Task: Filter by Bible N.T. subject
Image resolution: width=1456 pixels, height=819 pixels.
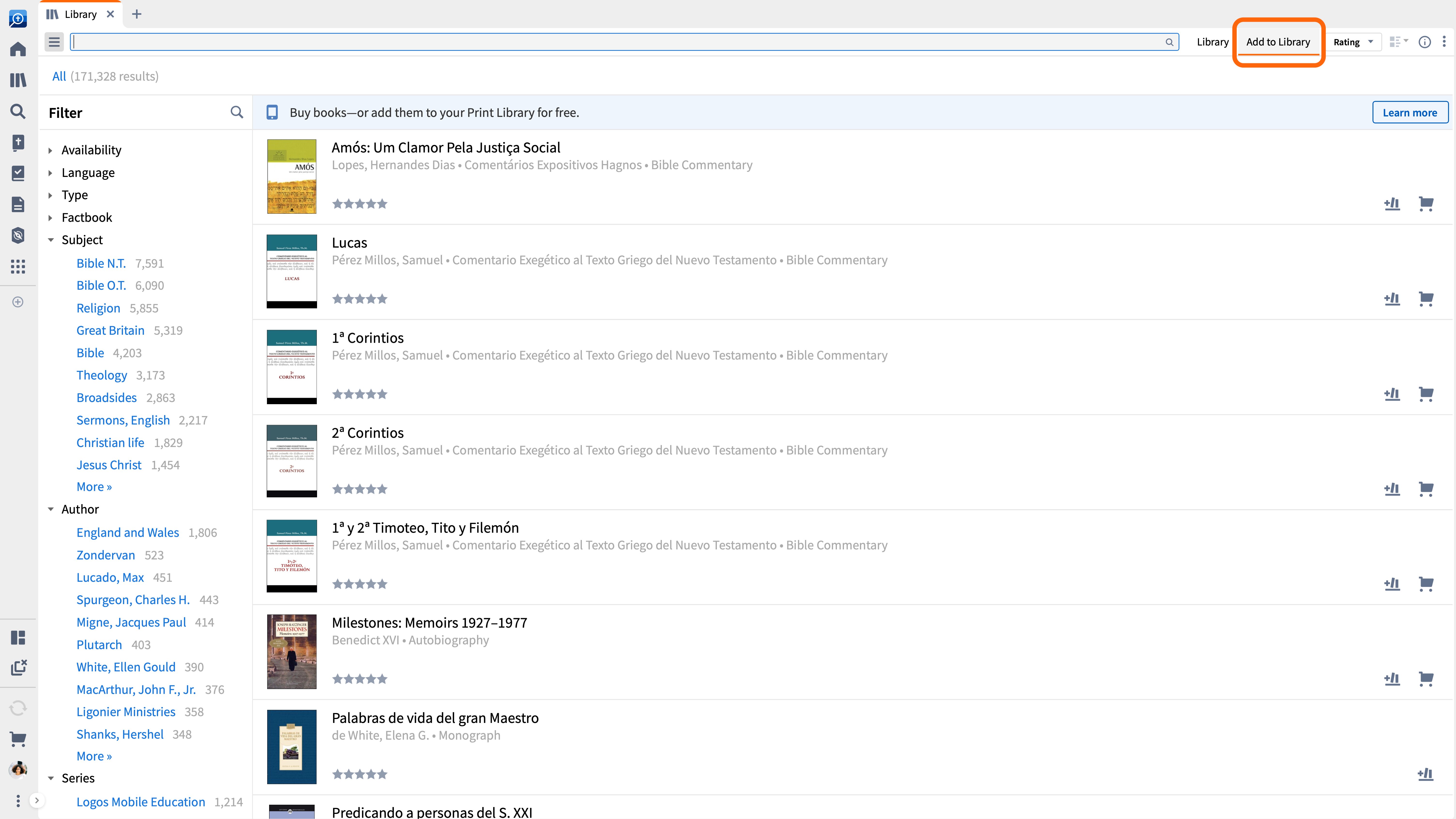Action: pyautogui.click(x=101, y=263)
